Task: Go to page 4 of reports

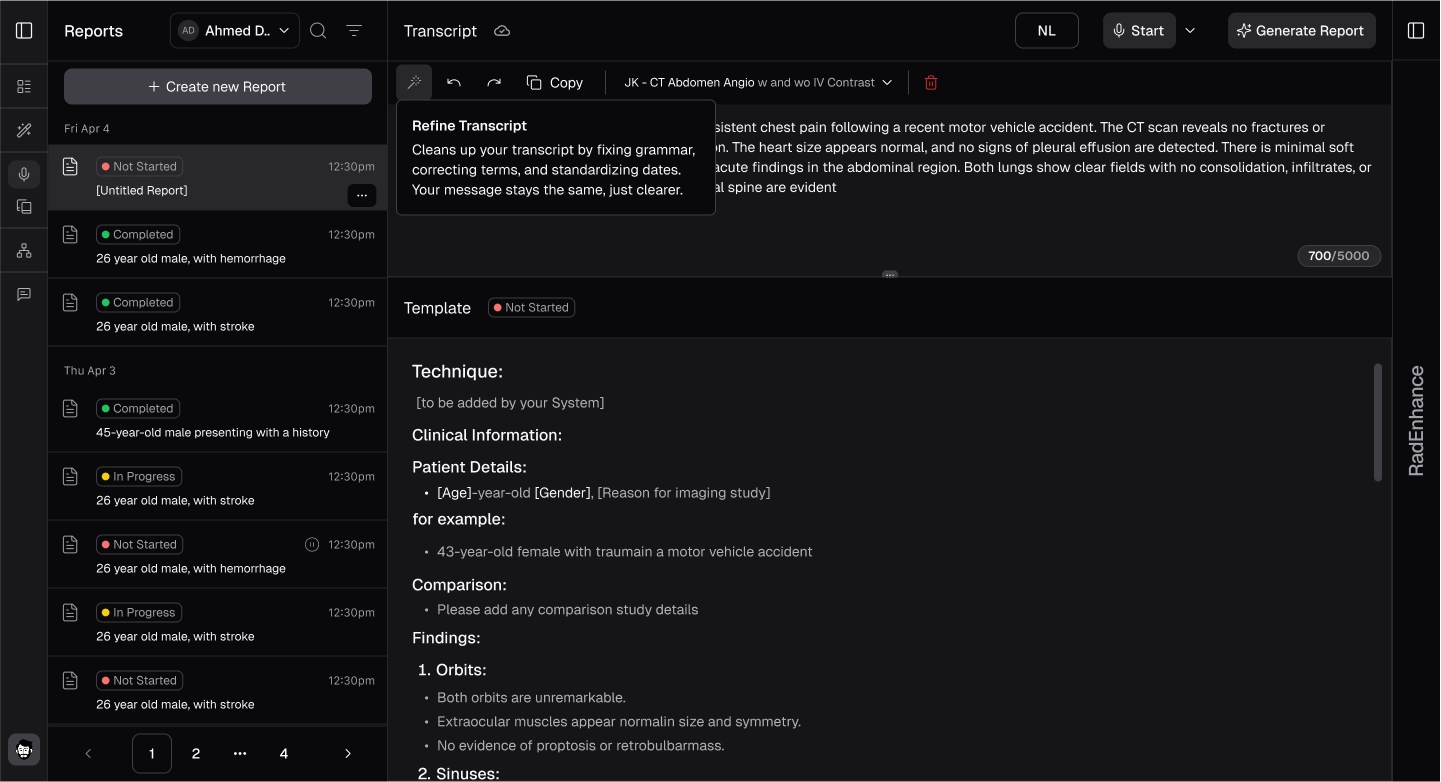Action: coord(284,754)
